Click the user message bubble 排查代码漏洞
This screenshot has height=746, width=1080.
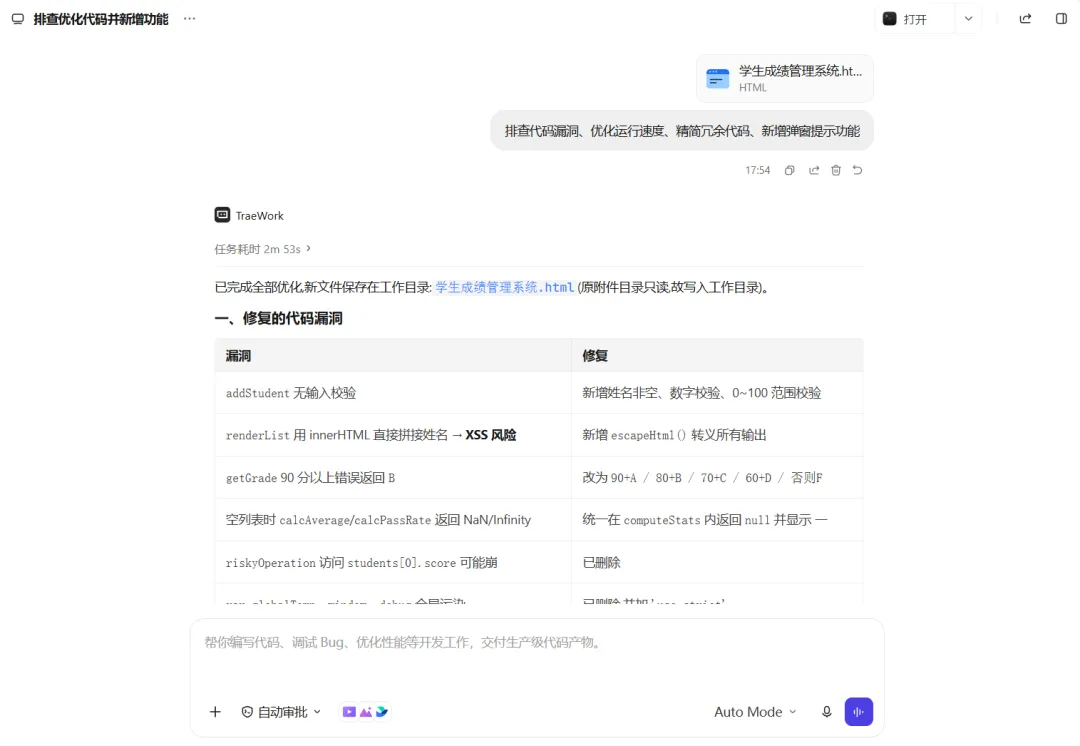pyautogui.click(x=682, y=130)
